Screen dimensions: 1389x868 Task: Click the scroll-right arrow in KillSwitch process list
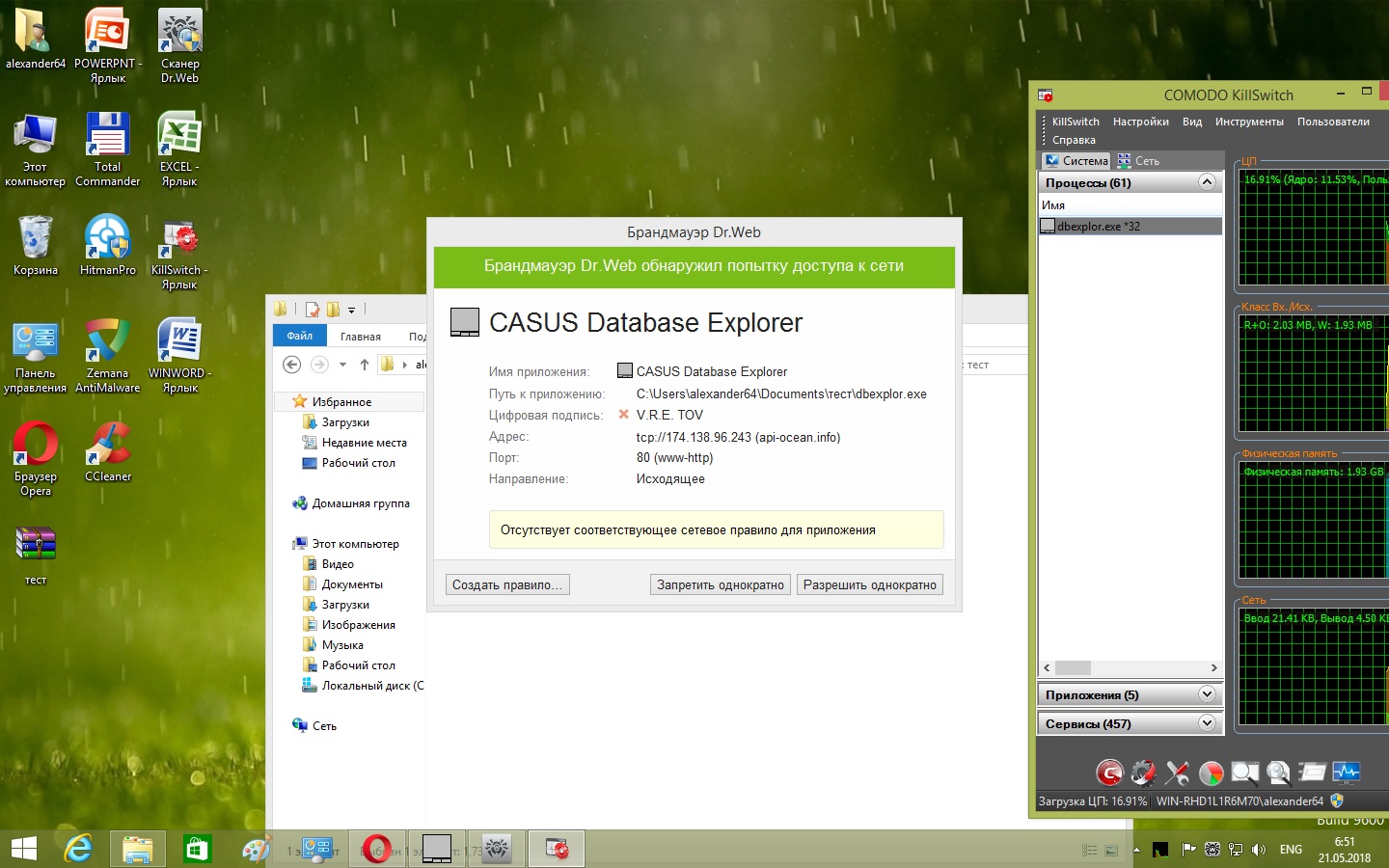1213,667
